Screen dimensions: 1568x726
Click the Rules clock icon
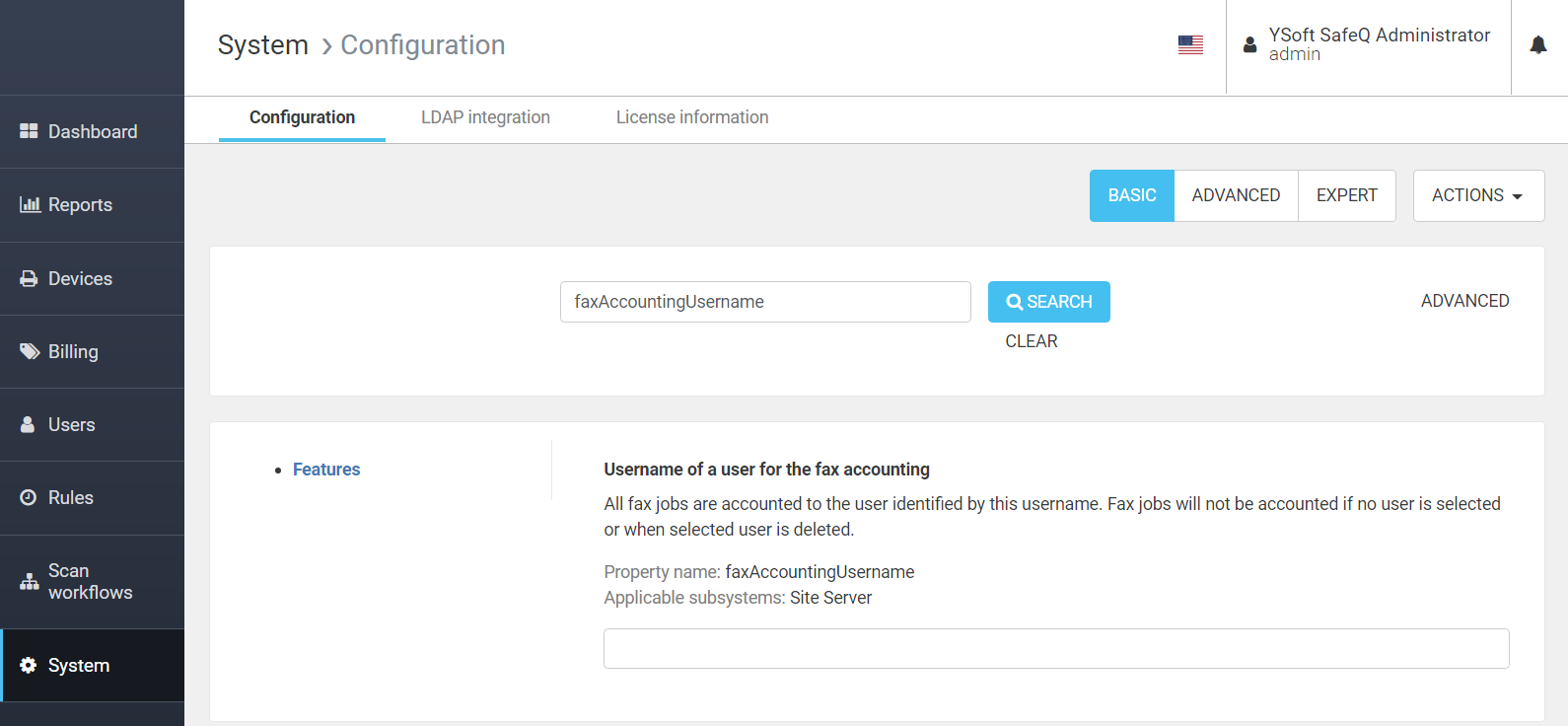pyautogui.click(x=29, y=497)
